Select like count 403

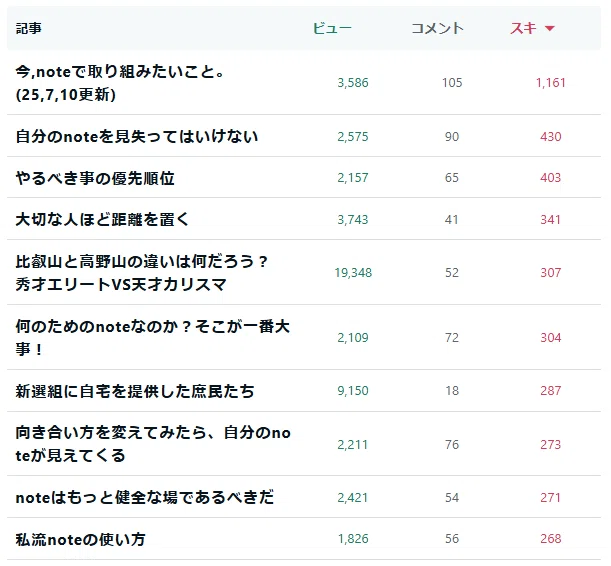551,178
